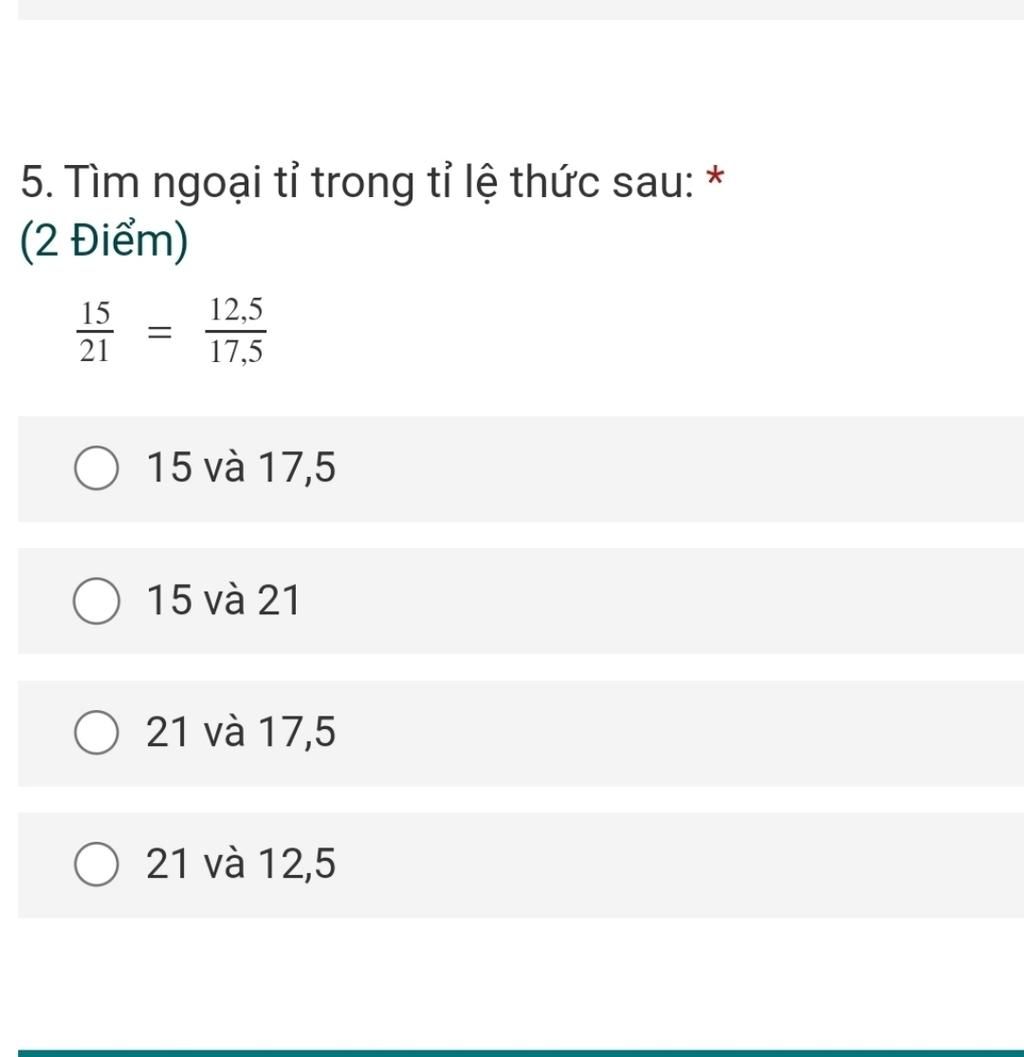The width and height of the screenshot is (1024, 1057).
Task: Click the gray divider bar at the top
Action: click(x=512, y=10)
